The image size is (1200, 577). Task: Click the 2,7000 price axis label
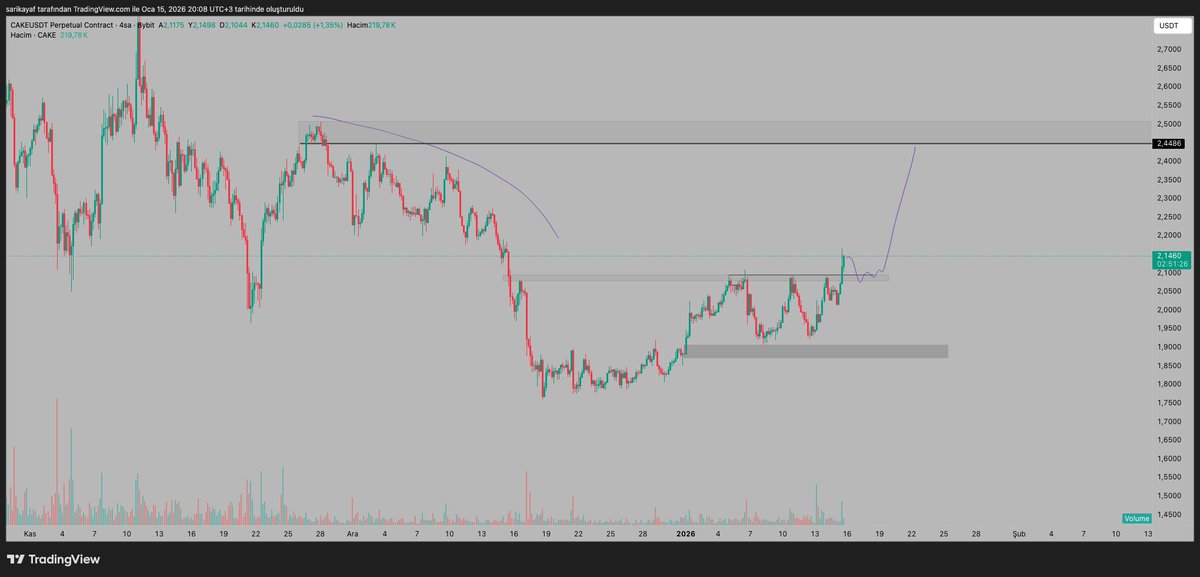1167,49
